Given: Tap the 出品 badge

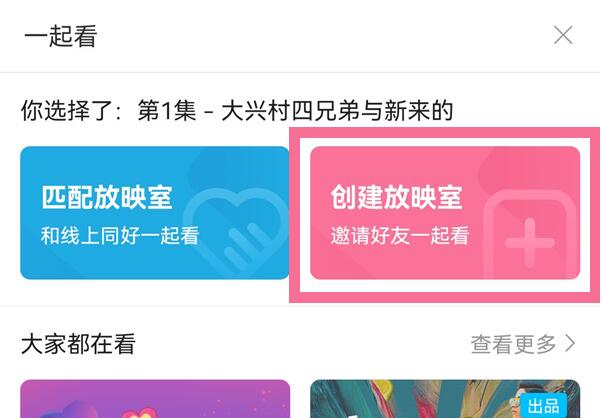Looking at the screenshot, I should (543, 406).
